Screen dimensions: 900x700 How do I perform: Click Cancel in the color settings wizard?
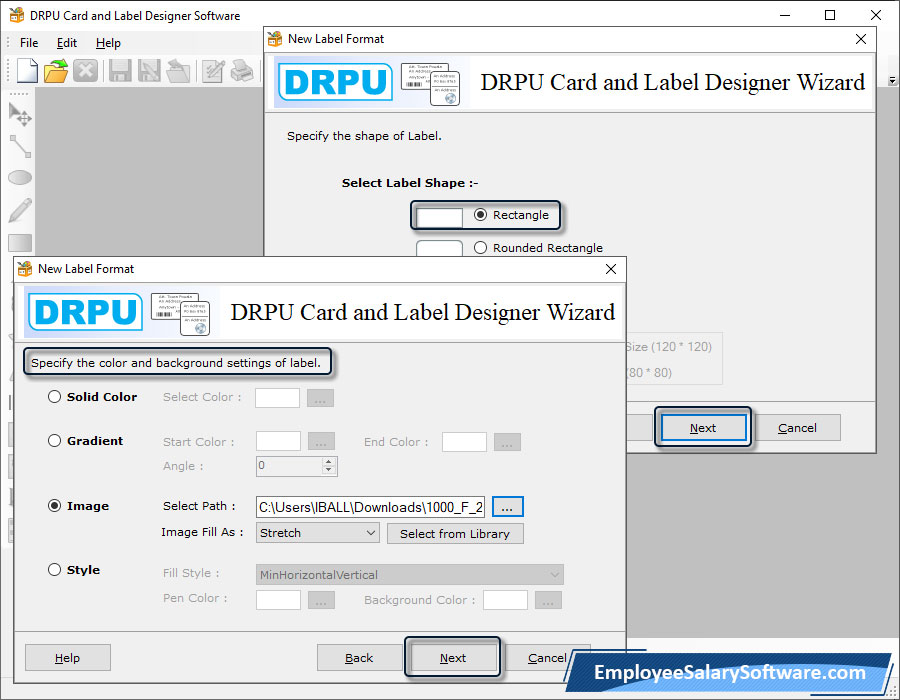548,658
